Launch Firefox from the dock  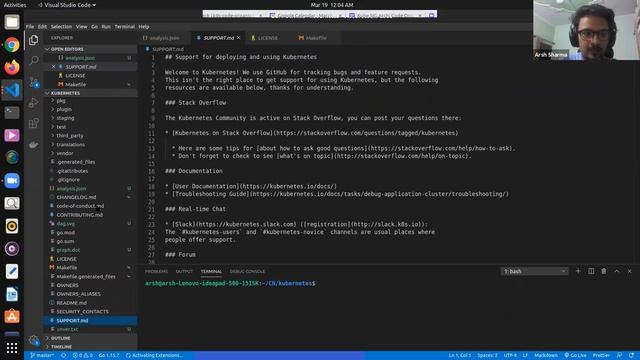click(12, 67)
